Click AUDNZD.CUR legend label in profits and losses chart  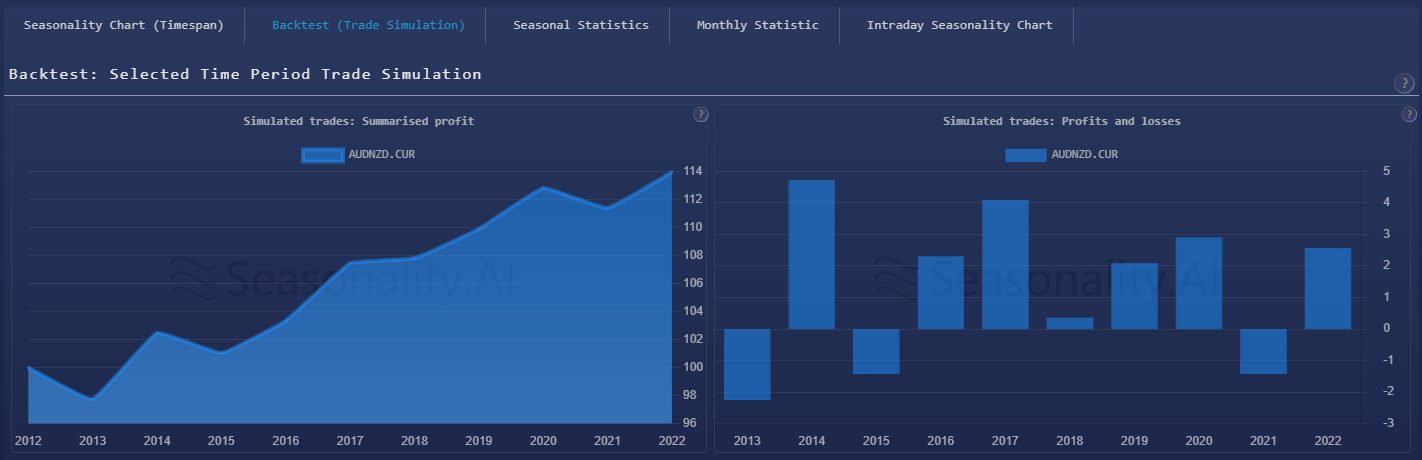click(x=1084, y=154)
